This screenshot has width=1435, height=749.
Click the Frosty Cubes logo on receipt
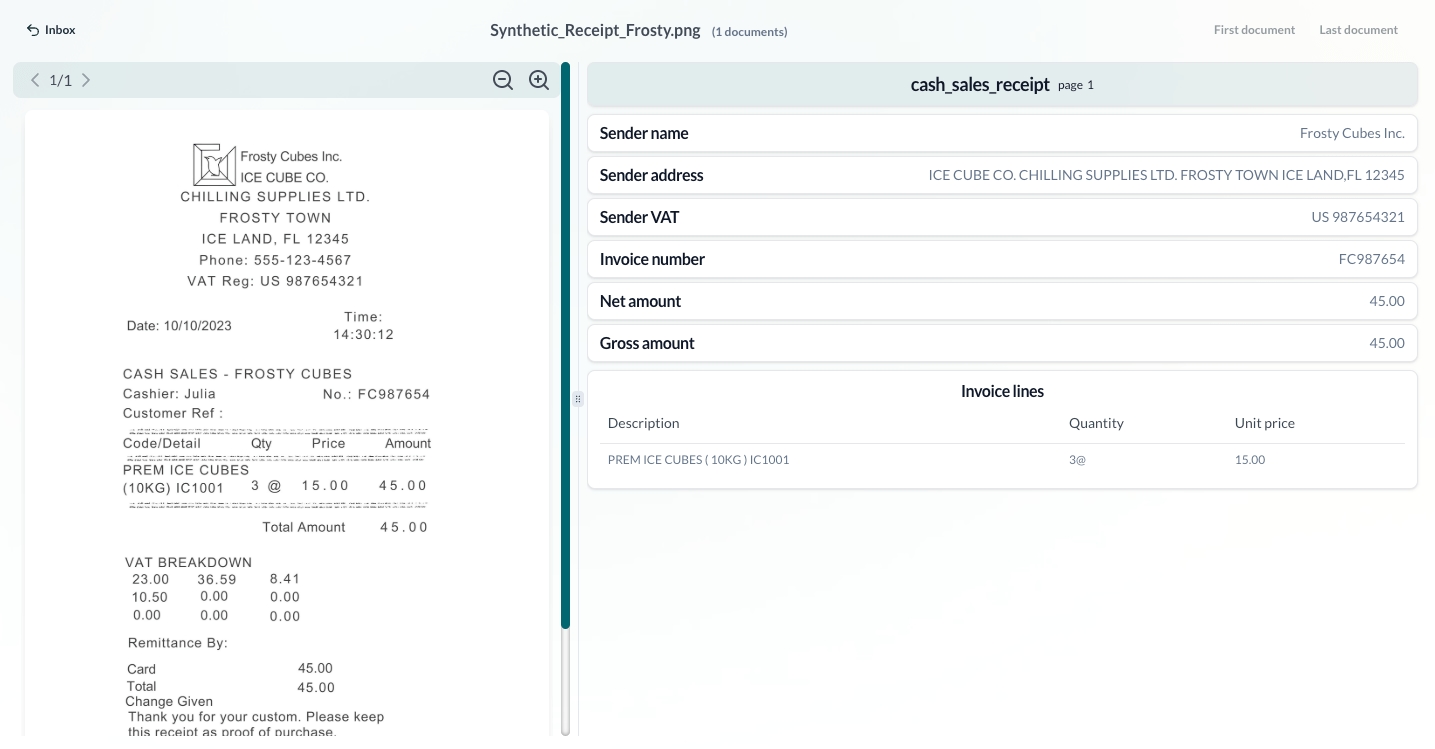click(x=214, y=165)
